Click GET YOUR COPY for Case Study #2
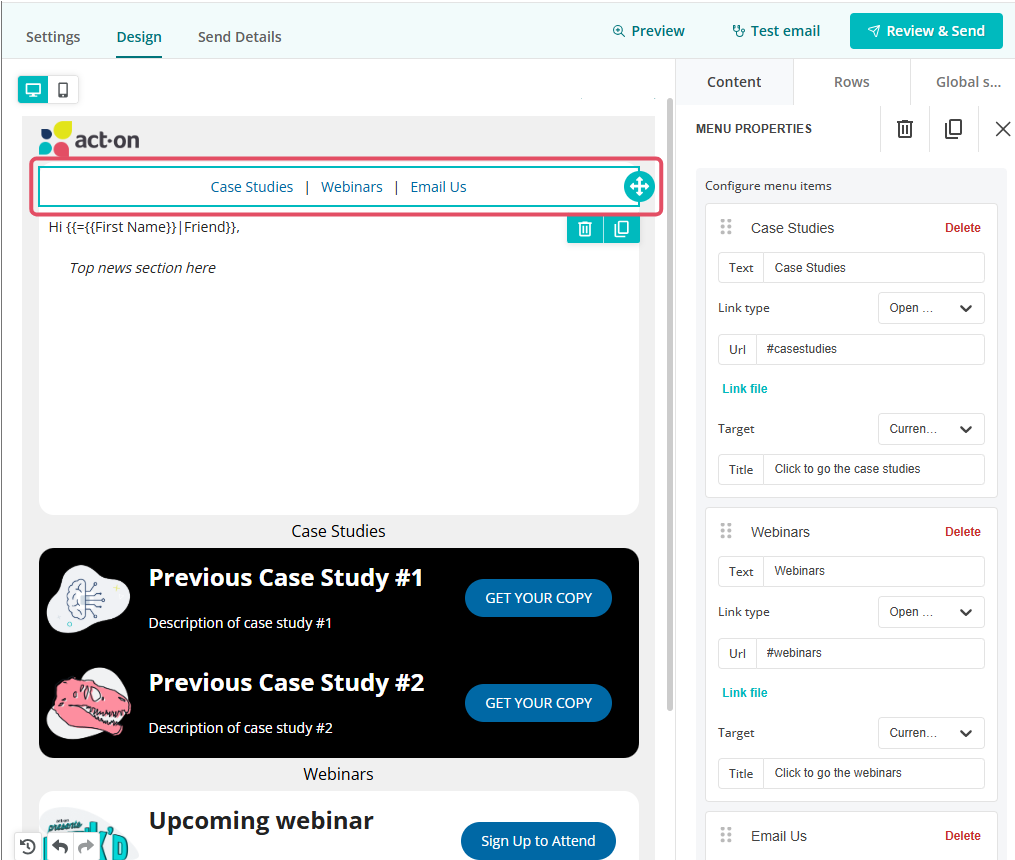The image size is (1015, 860). tap(539, 703)
